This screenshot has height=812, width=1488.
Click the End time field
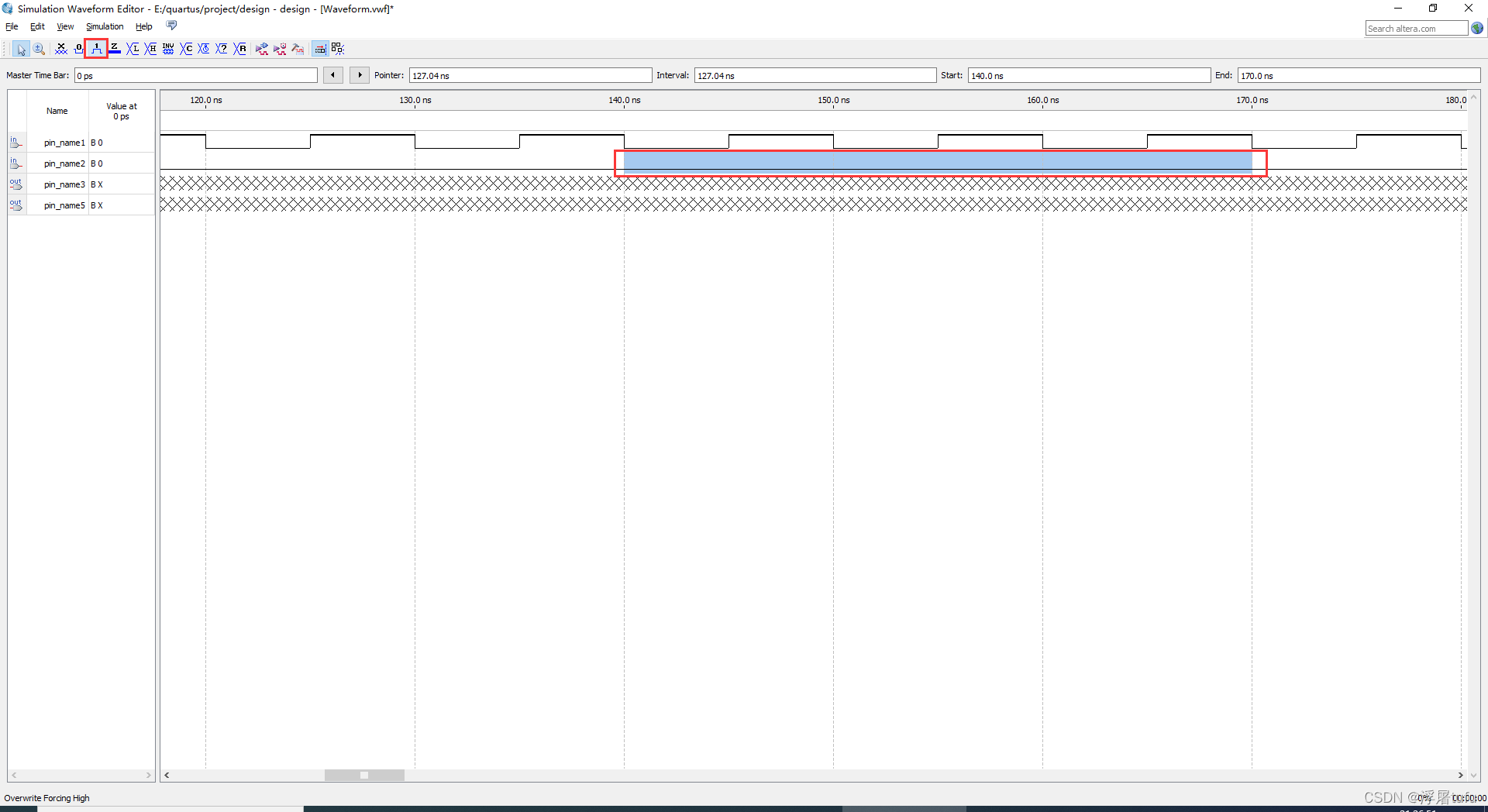coord(1359,75)
